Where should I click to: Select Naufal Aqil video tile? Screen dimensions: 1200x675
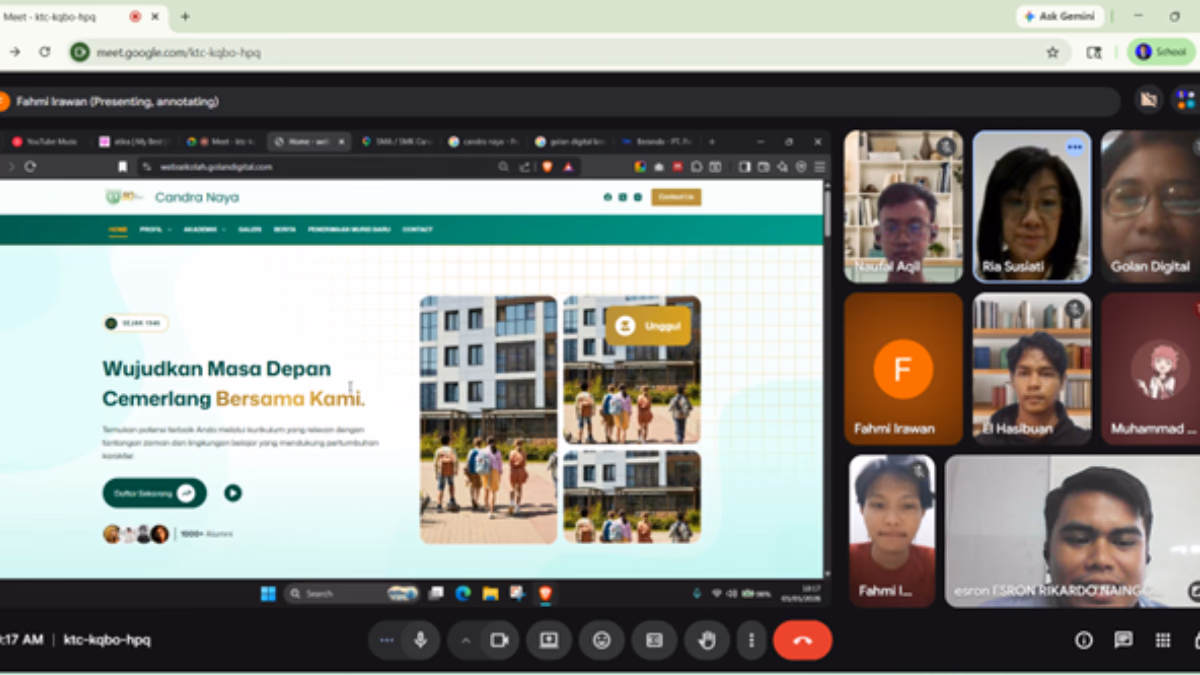[x=903, y=206]
